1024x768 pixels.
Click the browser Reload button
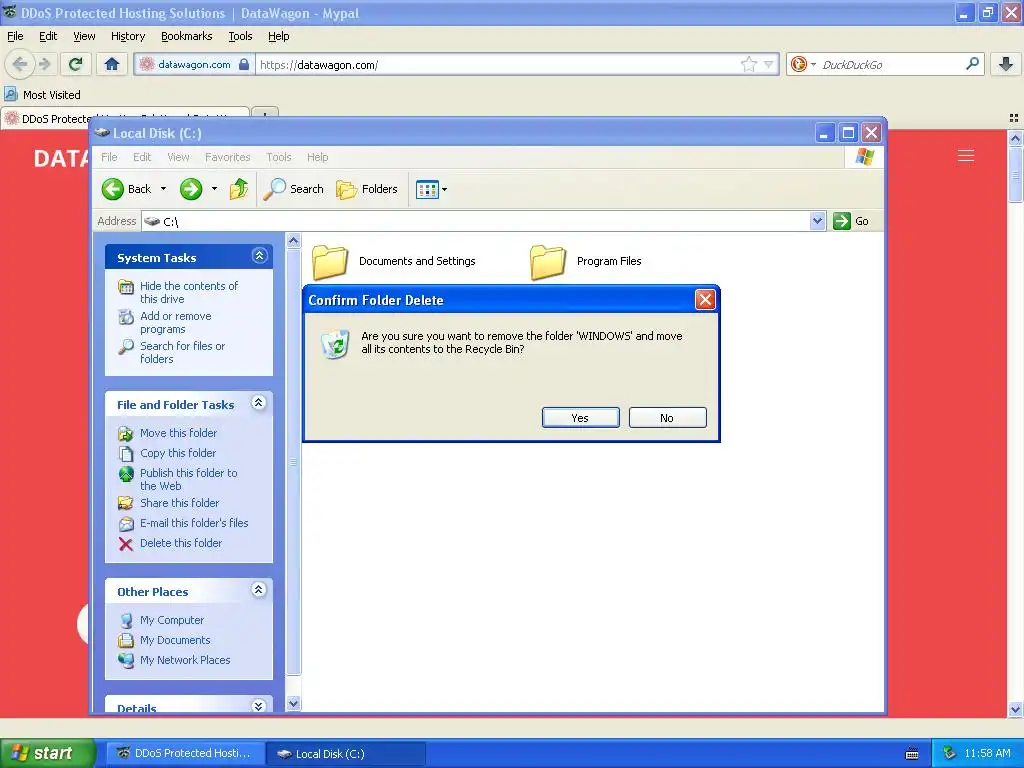[76, 64]
